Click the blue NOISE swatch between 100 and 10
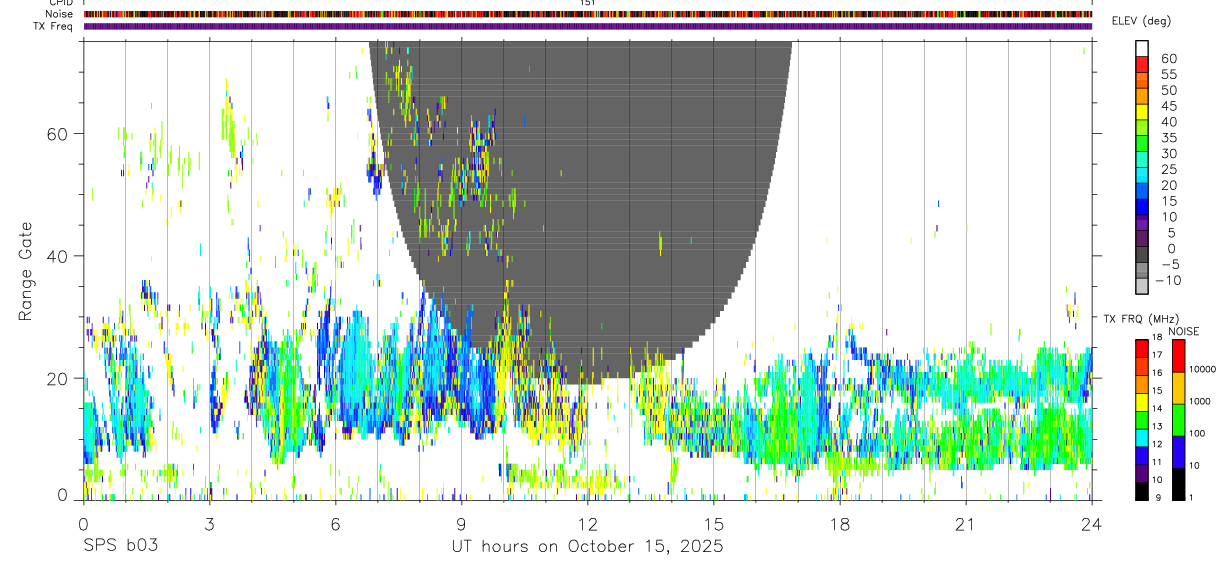This screenshot has height=567, width=1228. [1178, 452]
